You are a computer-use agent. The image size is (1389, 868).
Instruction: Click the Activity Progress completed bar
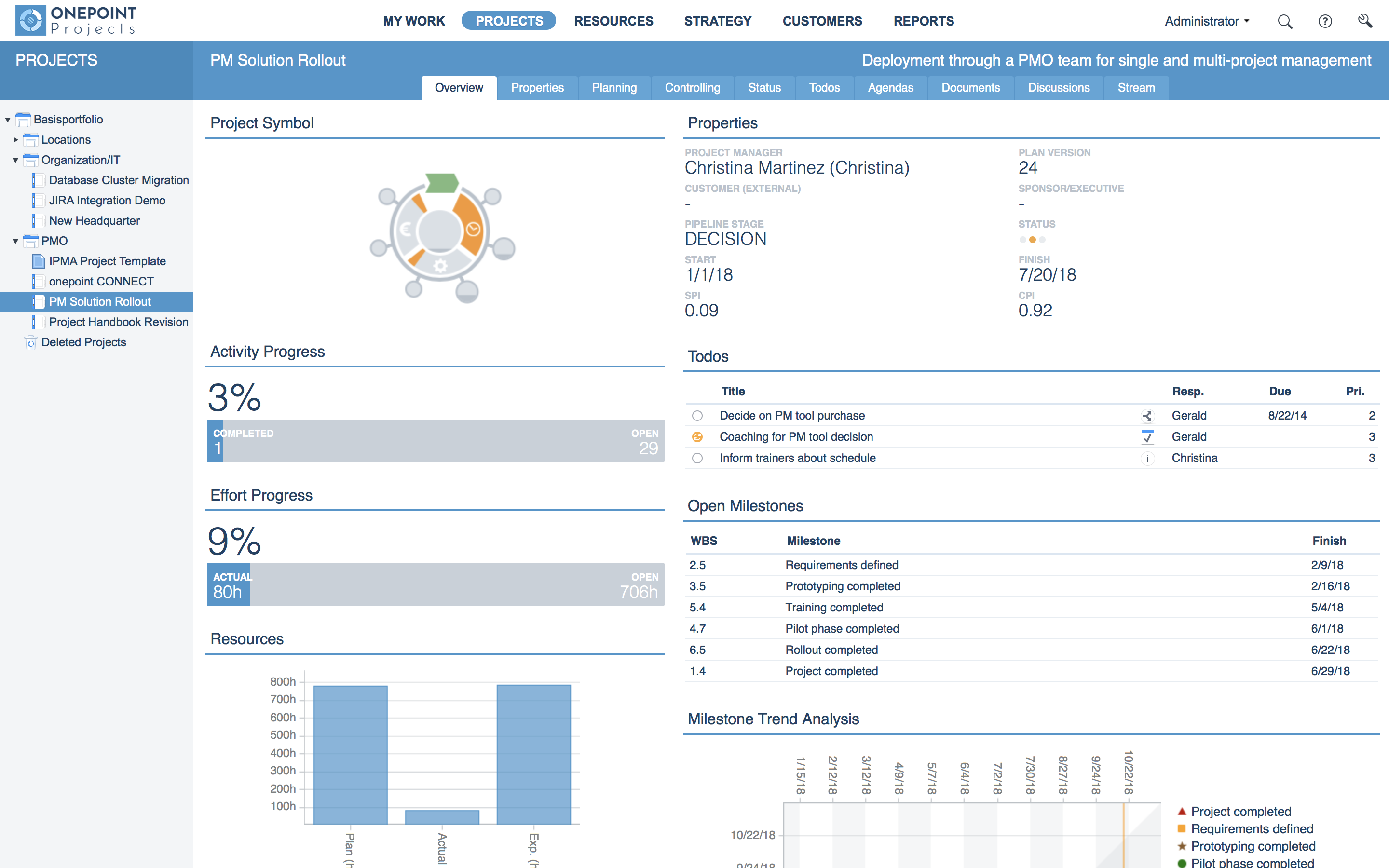click(x=215, y=441)
